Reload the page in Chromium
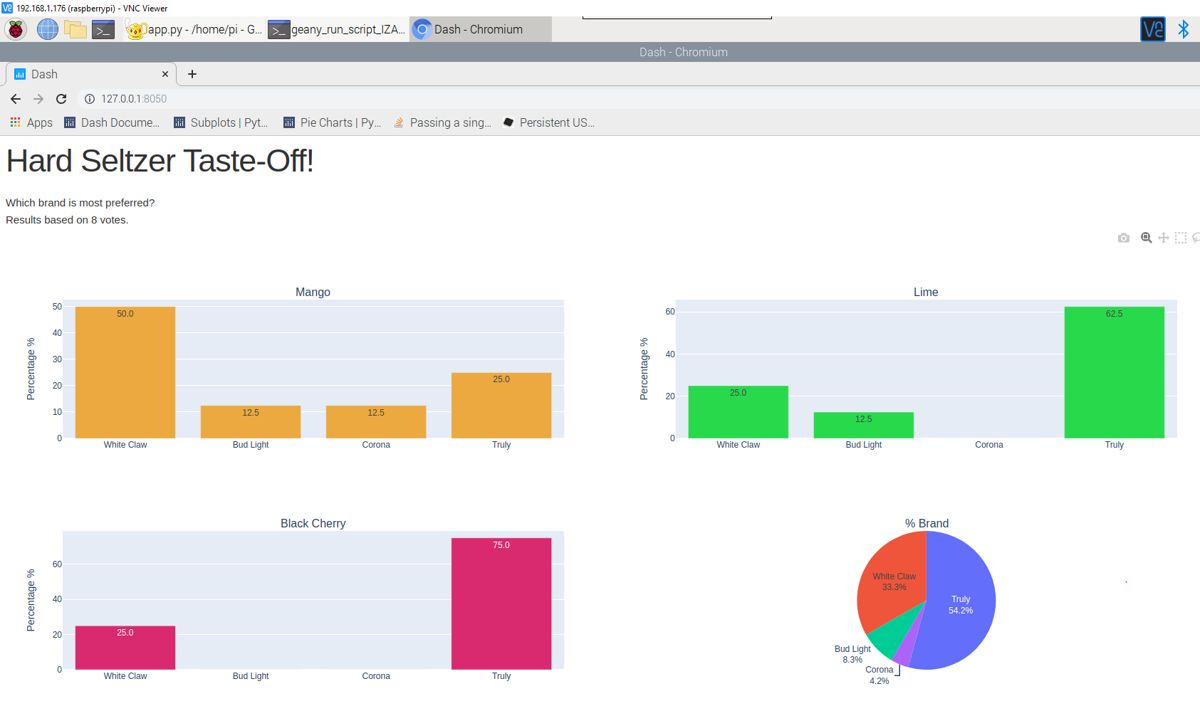1200x716 pixels. coord(61,99)
